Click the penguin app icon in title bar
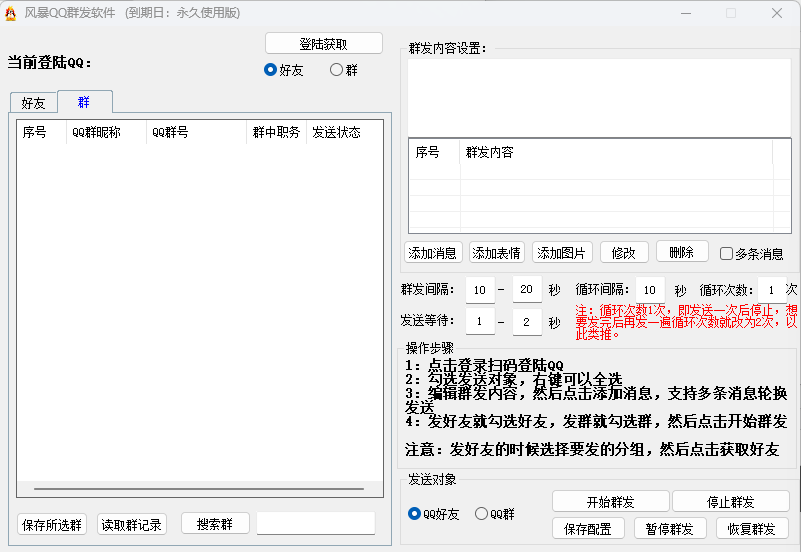The image size is (801, 552). [11, 13]
